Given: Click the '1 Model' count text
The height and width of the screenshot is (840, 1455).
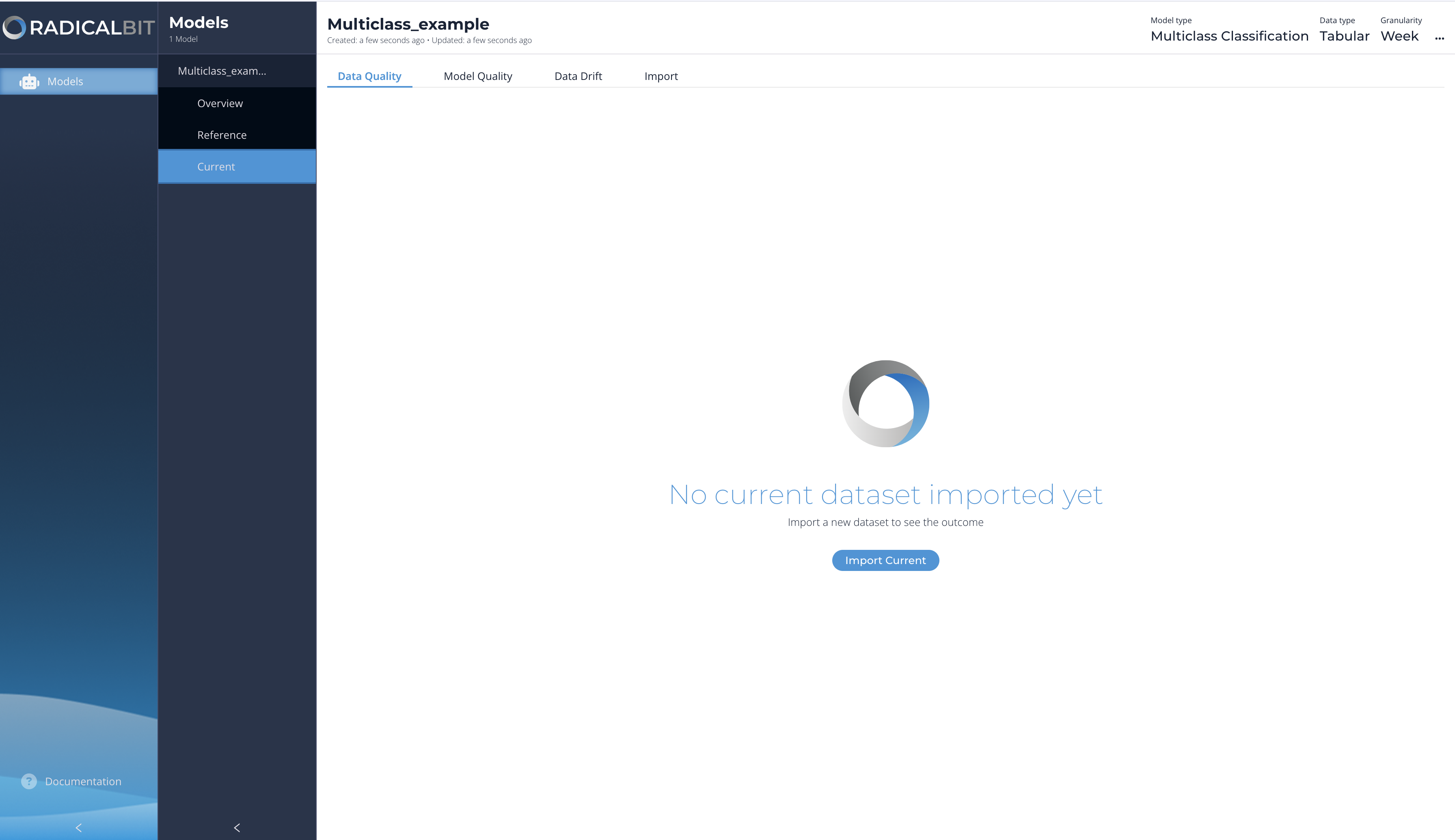Looking at the screenshot, I should pyautogui.click(x=183, y=39).
